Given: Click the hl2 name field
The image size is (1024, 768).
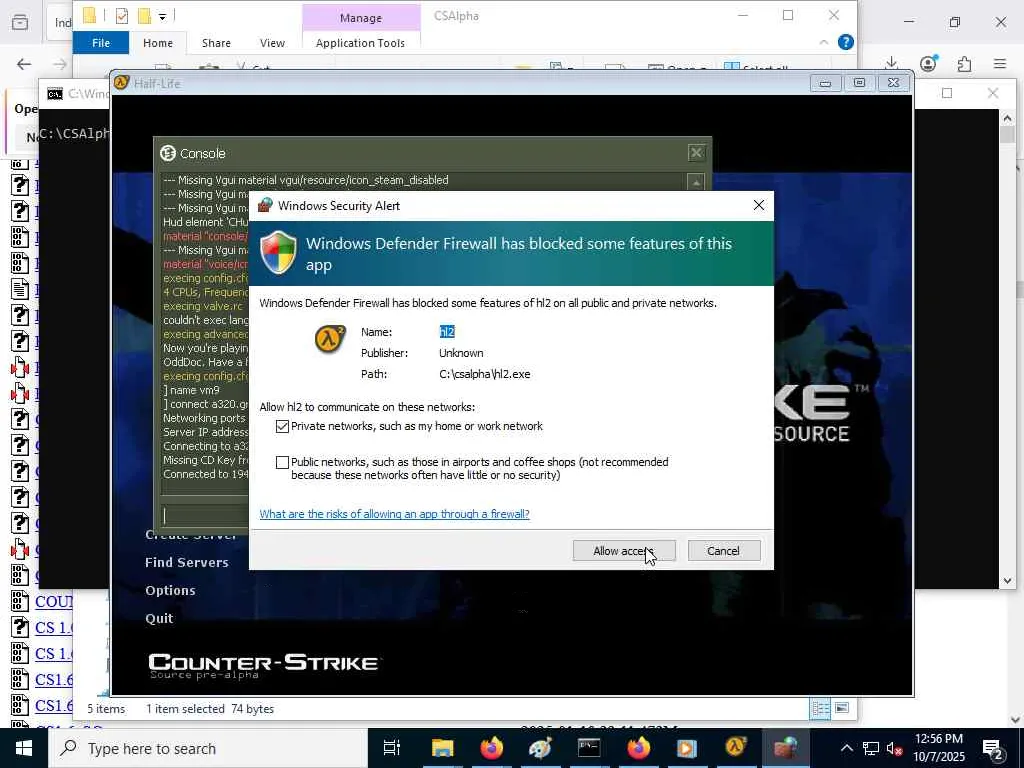Looking at the screenshot, I should click(447, 332).
